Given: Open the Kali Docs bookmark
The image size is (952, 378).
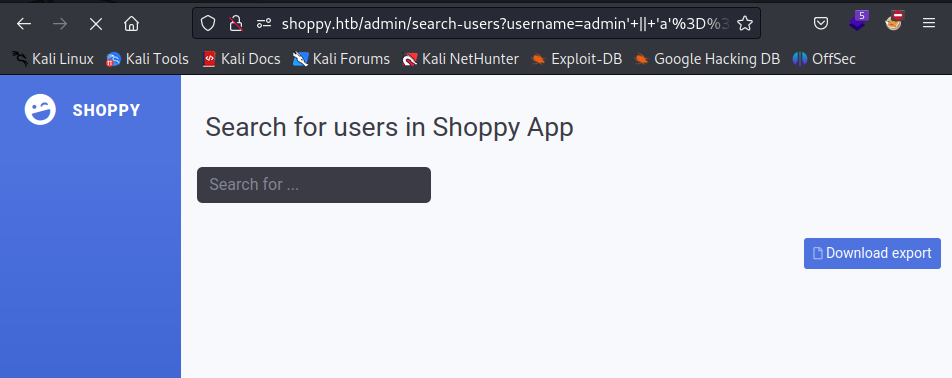Looking at the screenshot, I should tap(241, 59).
